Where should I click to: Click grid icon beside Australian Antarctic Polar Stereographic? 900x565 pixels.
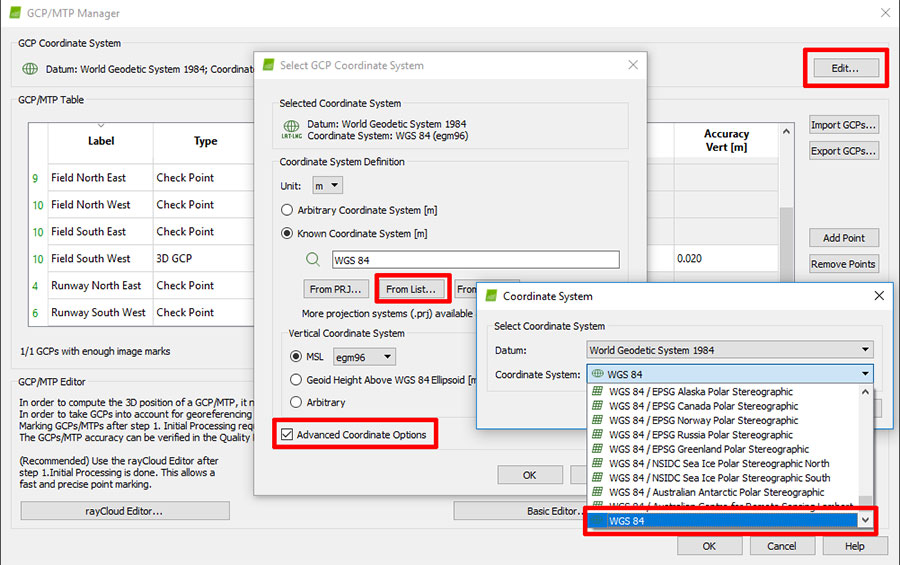(598, 492)
